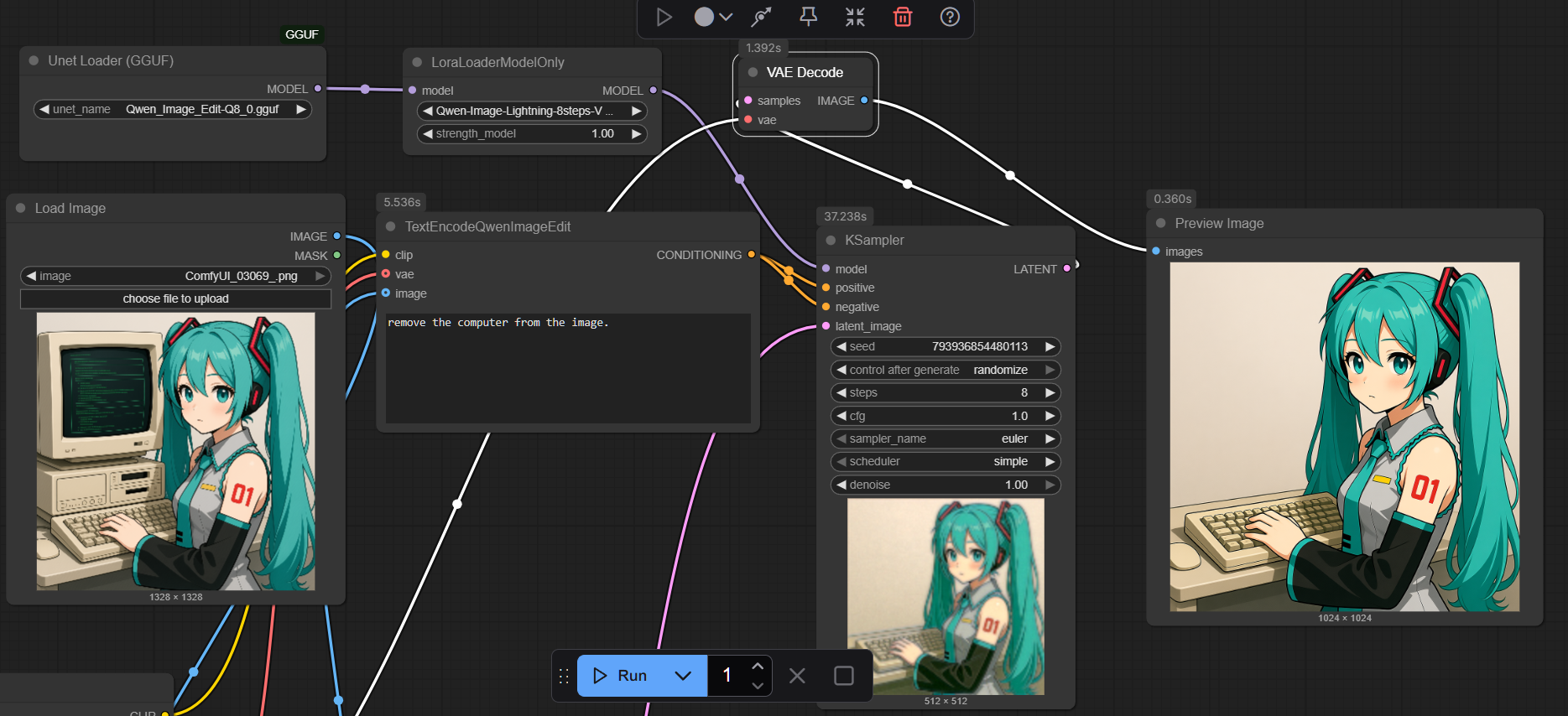Click the pin icon in the top toolbar
Viewport: 1568px width, 716px height.
pyautogui.click(x=808, y=17)
